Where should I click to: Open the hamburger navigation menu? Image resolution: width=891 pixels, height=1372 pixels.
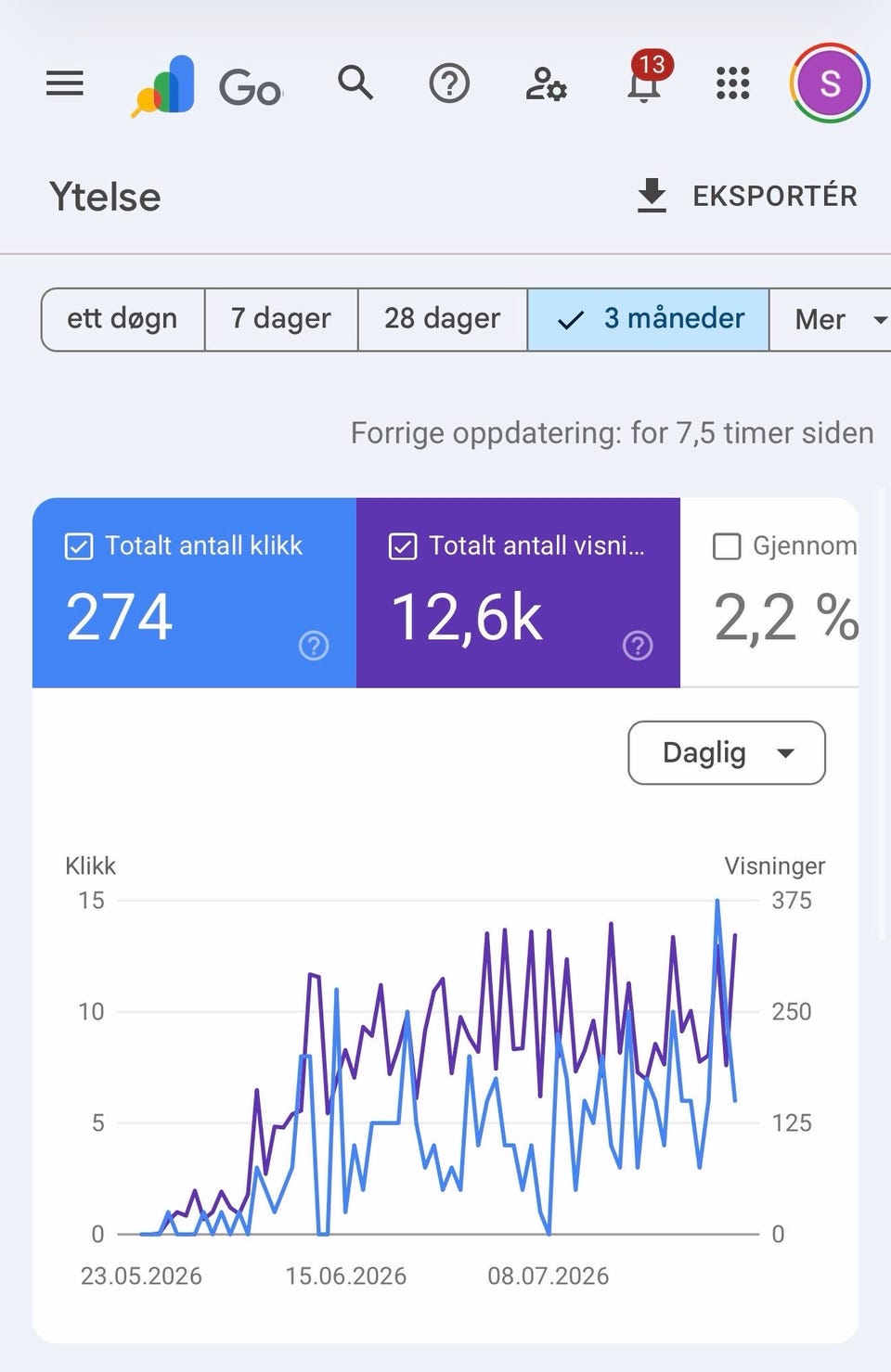tap(65, 83)
